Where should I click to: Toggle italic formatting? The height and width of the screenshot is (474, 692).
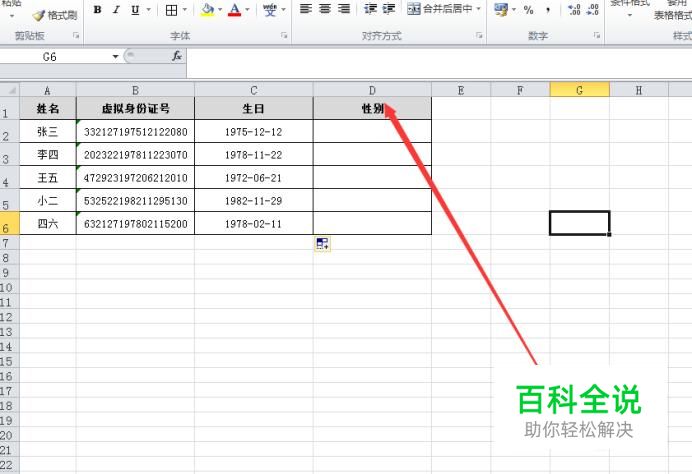116,9
